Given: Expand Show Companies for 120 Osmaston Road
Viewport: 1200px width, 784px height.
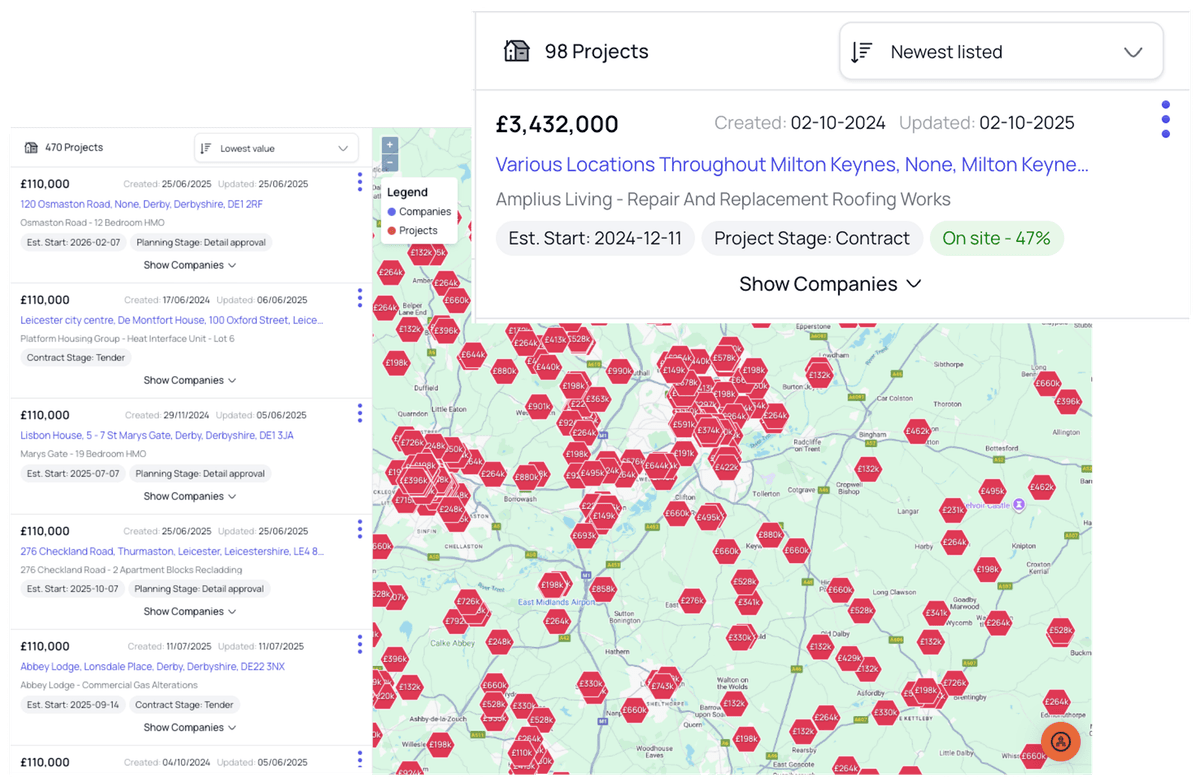Looking at the screenshot, I should 189,265.
